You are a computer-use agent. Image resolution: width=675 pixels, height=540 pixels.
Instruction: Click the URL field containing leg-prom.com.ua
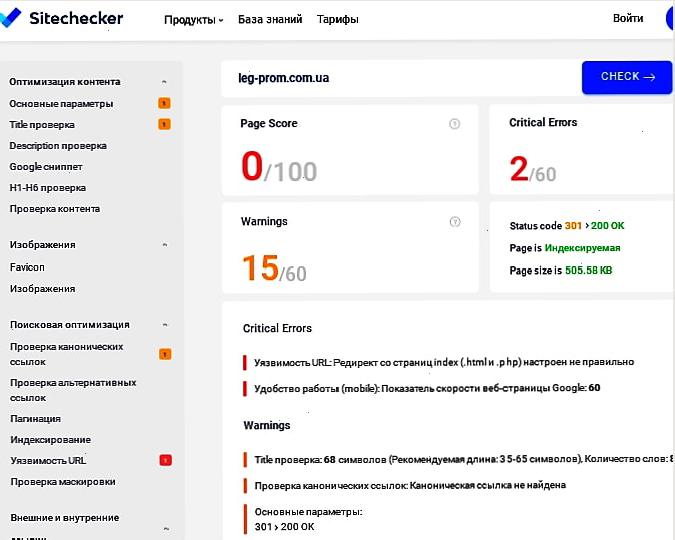pos(401,78)
